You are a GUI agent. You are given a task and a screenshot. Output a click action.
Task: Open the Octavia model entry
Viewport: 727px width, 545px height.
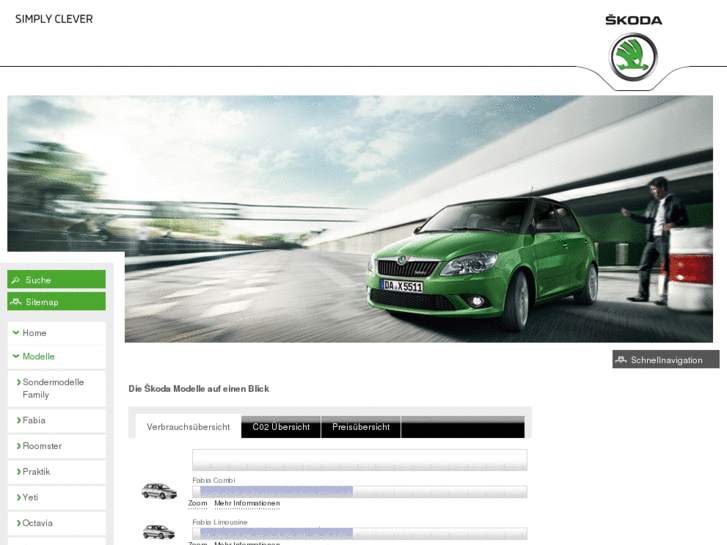click(x=57, y=523)
